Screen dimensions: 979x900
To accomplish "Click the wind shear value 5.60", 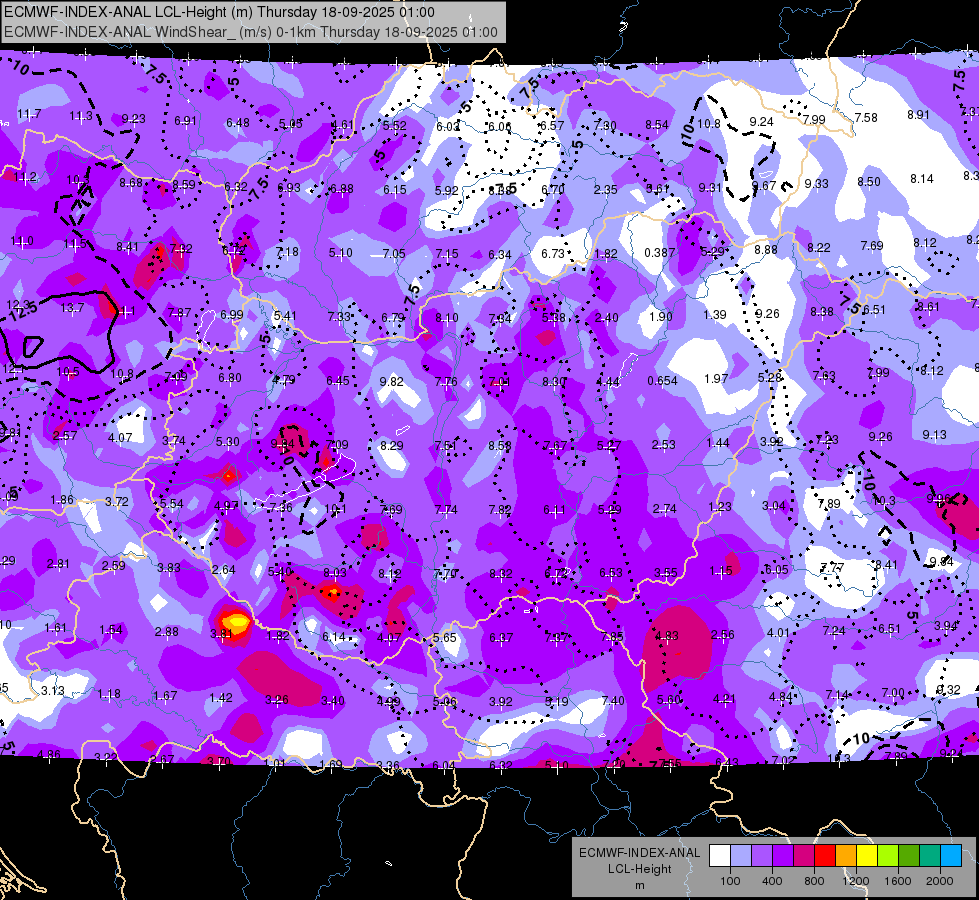I will pyautogui.click(x=669, y=699).
